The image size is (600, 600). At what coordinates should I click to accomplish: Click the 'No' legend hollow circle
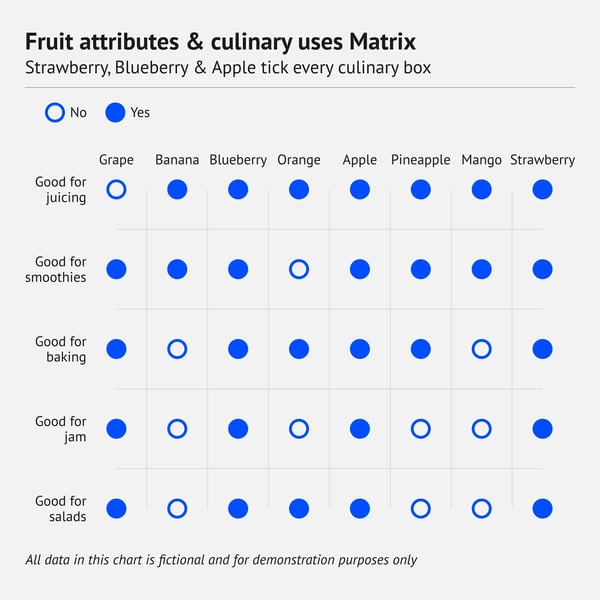(x=55, y=113)
